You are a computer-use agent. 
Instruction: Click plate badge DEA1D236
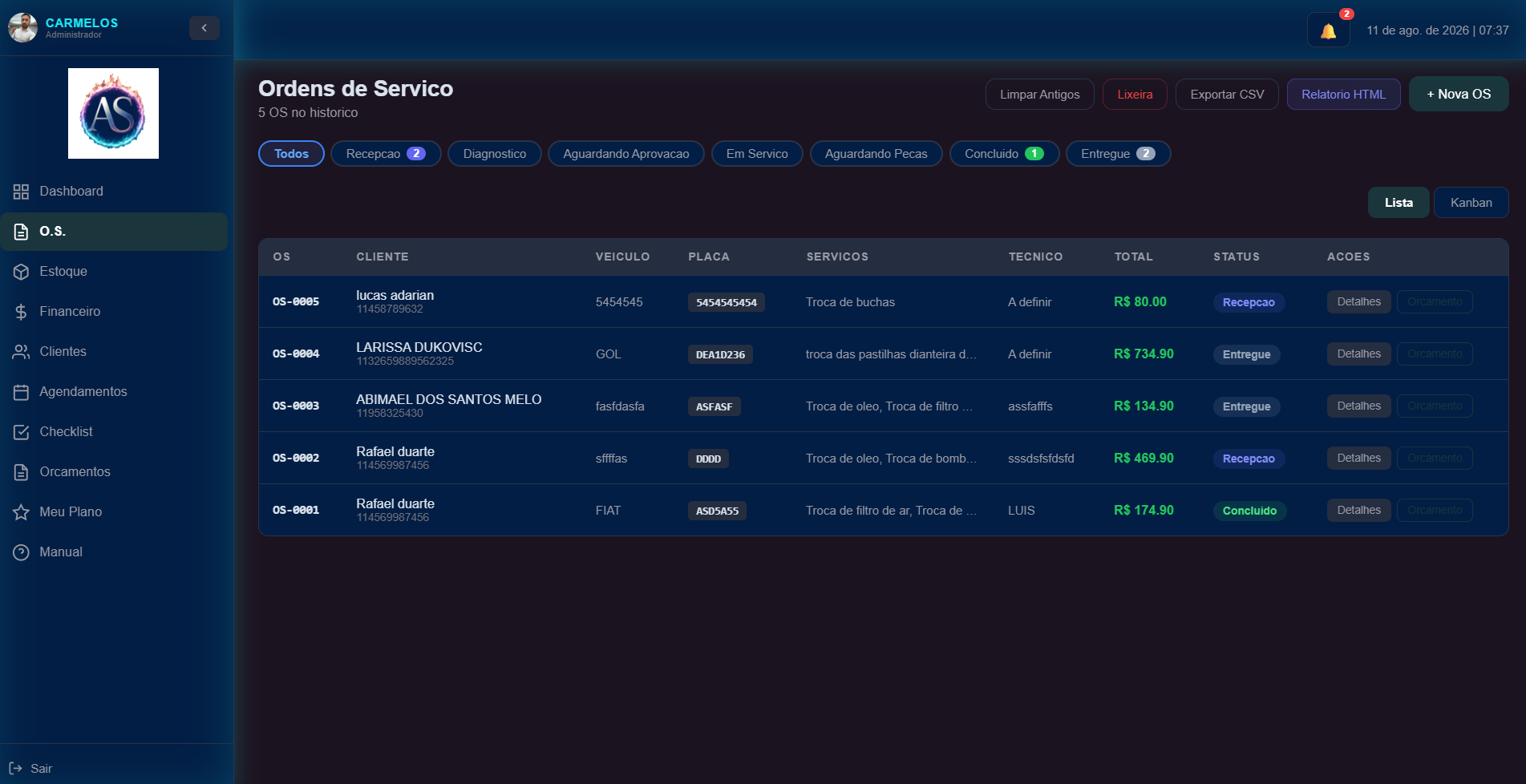[720, 354]
